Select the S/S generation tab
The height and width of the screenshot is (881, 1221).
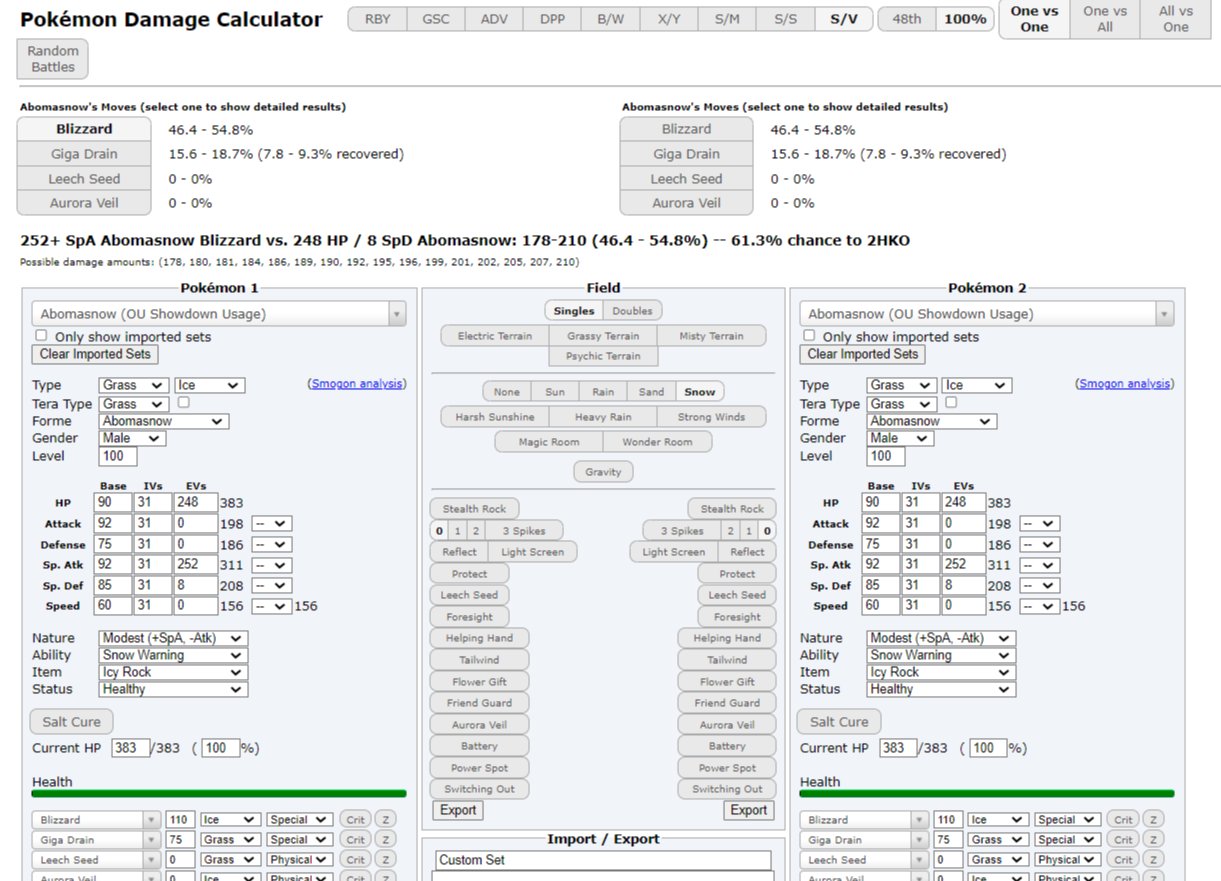pos(786,19)
